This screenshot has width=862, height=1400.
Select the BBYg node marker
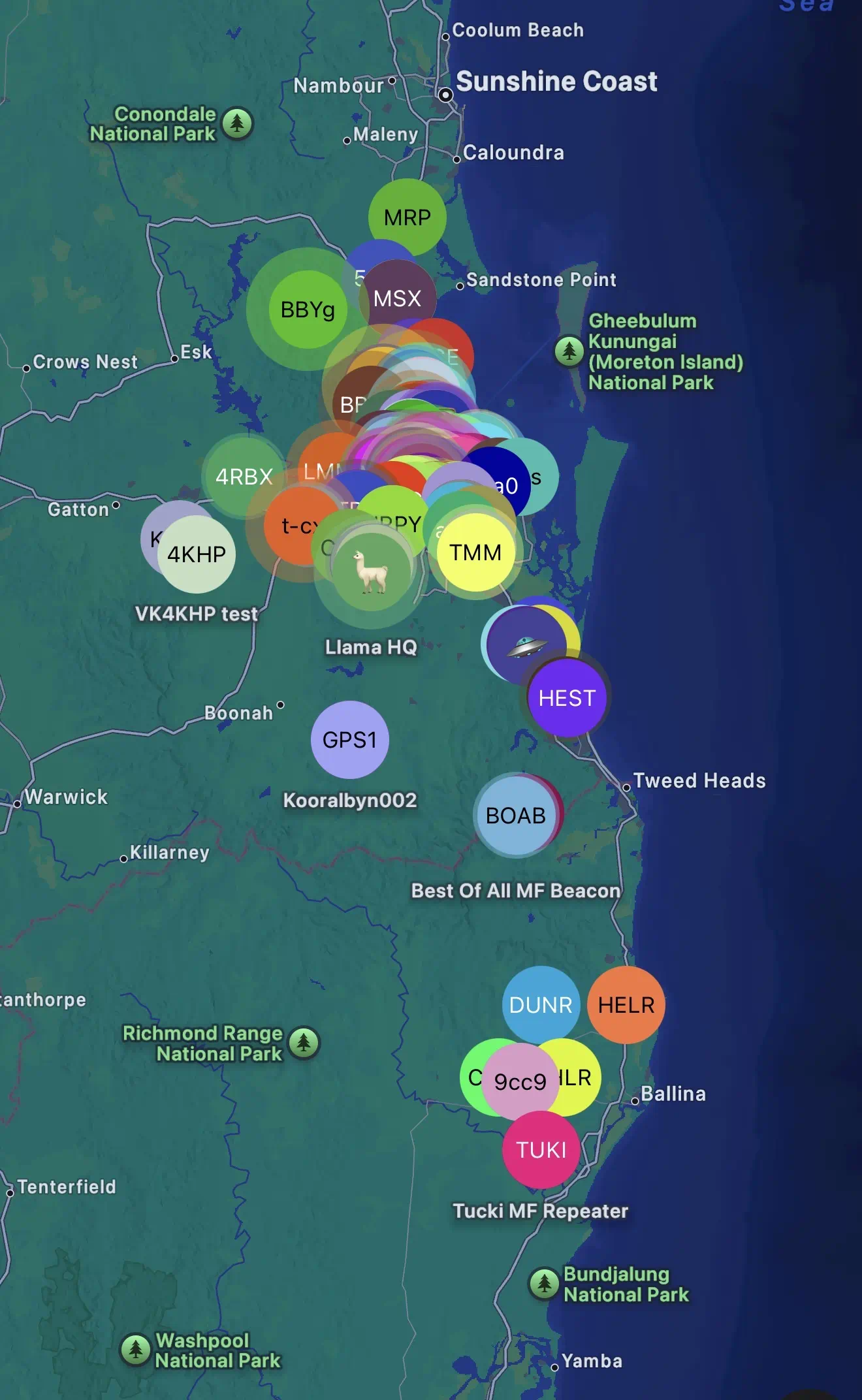308,310
